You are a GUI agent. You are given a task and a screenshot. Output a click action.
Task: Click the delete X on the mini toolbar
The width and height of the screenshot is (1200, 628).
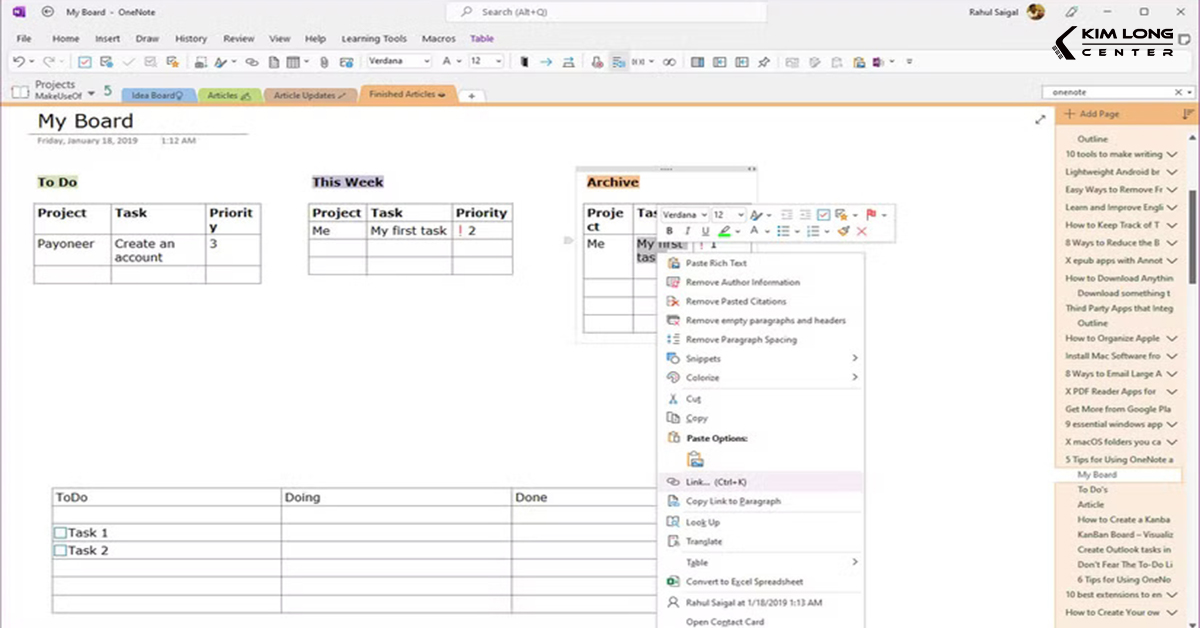(861, 231)
